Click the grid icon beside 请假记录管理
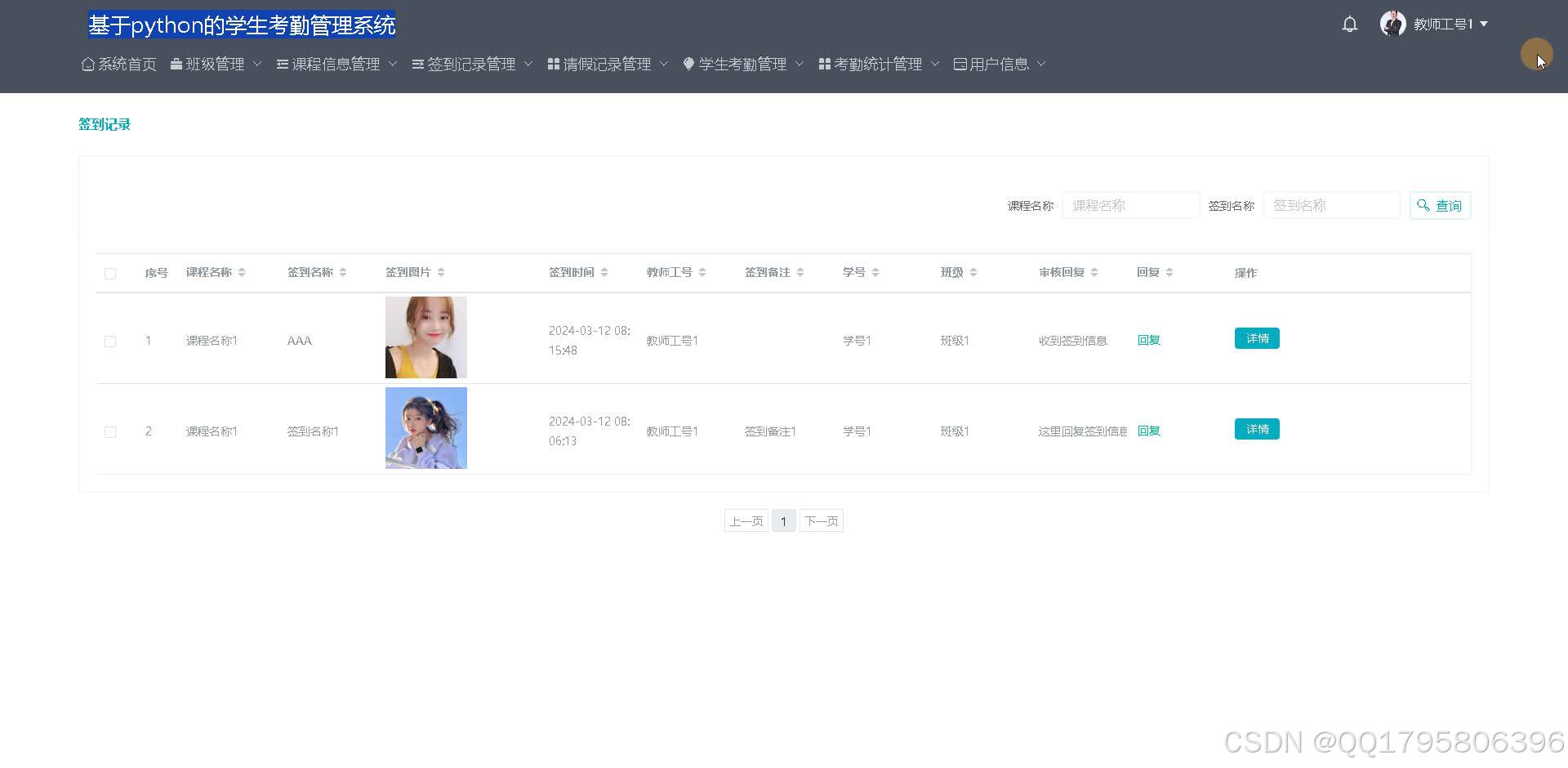Image resolution: width=1568 pixels, height=768 pixels. pos(554,64)
